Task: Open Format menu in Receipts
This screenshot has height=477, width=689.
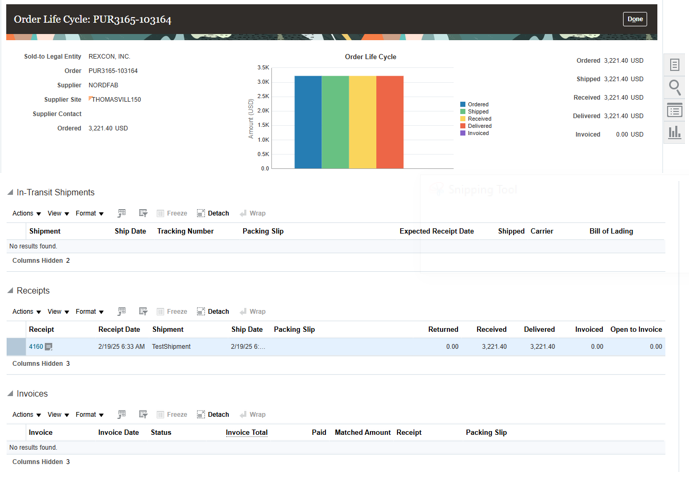Action: [x=89, y=312]
